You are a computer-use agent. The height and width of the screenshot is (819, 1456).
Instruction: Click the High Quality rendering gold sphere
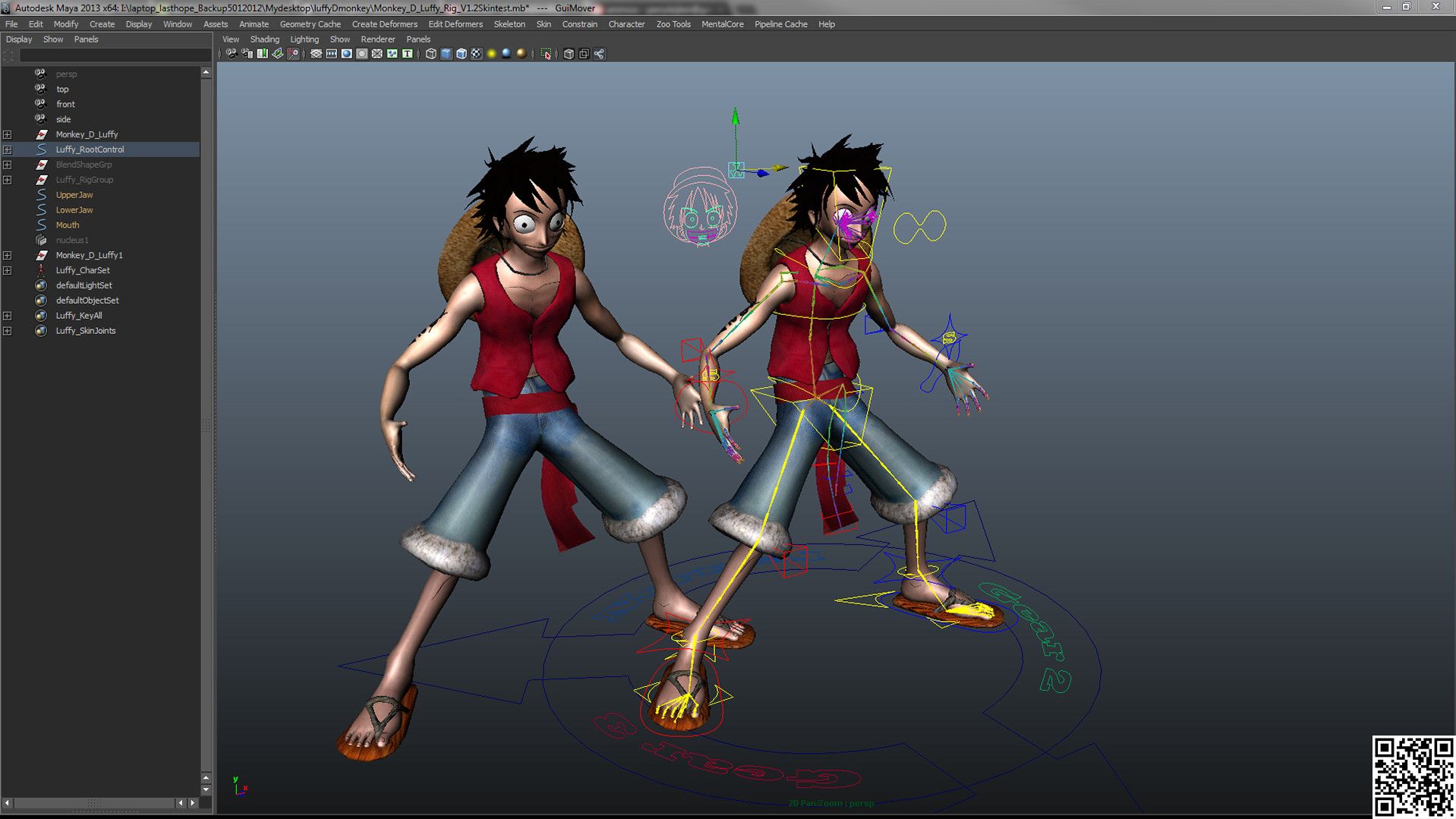pos(522,54)
